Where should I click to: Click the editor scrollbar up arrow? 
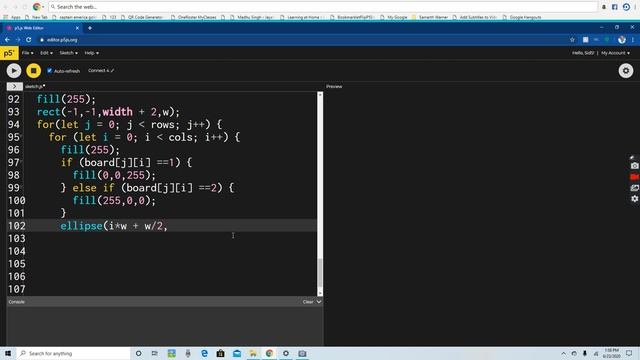[x=320, y=95]
